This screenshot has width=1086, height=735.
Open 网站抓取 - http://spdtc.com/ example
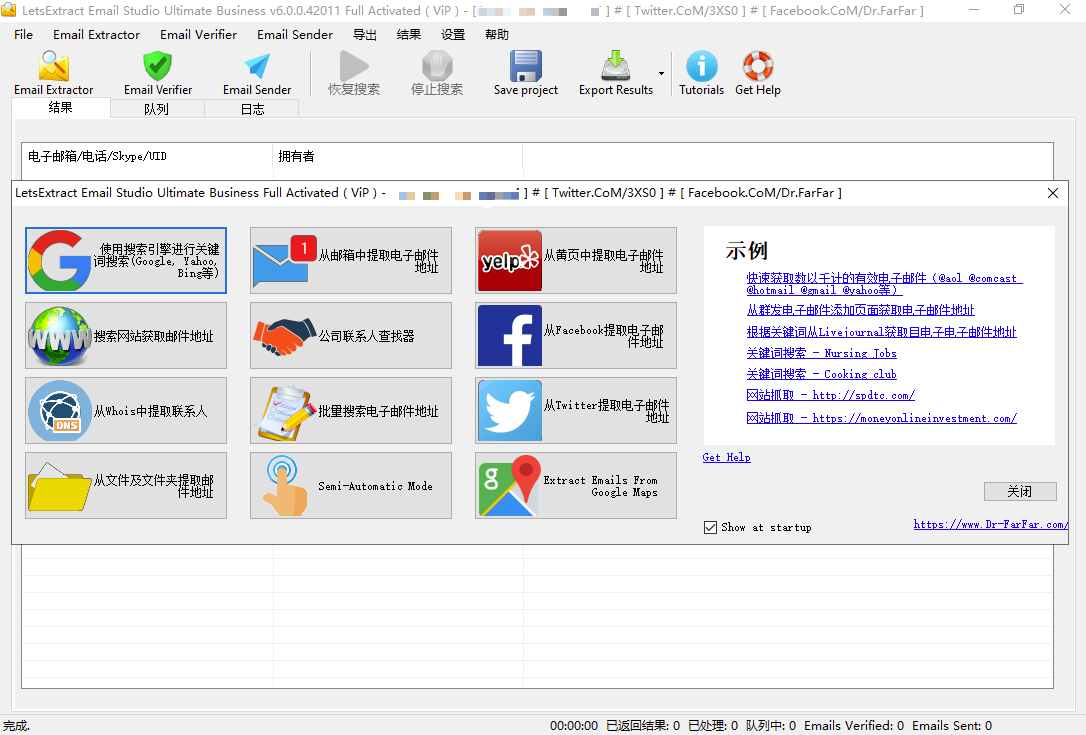point(830,395)
